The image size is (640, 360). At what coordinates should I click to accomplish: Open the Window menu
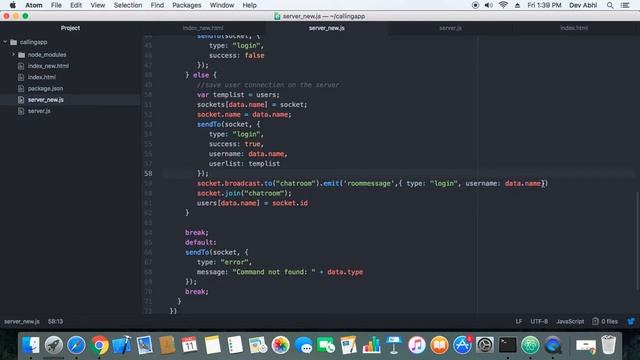(x=222, y=5)
